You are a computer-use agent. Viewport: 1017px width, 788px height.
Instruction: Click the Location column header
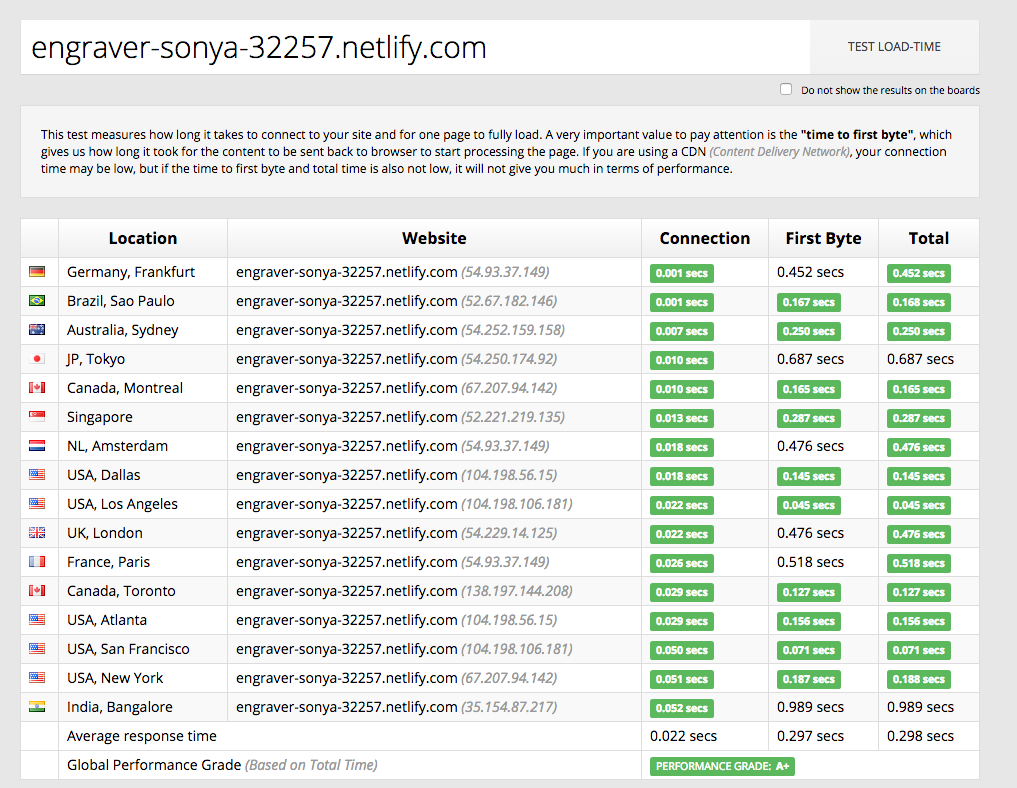pos(143,238)
